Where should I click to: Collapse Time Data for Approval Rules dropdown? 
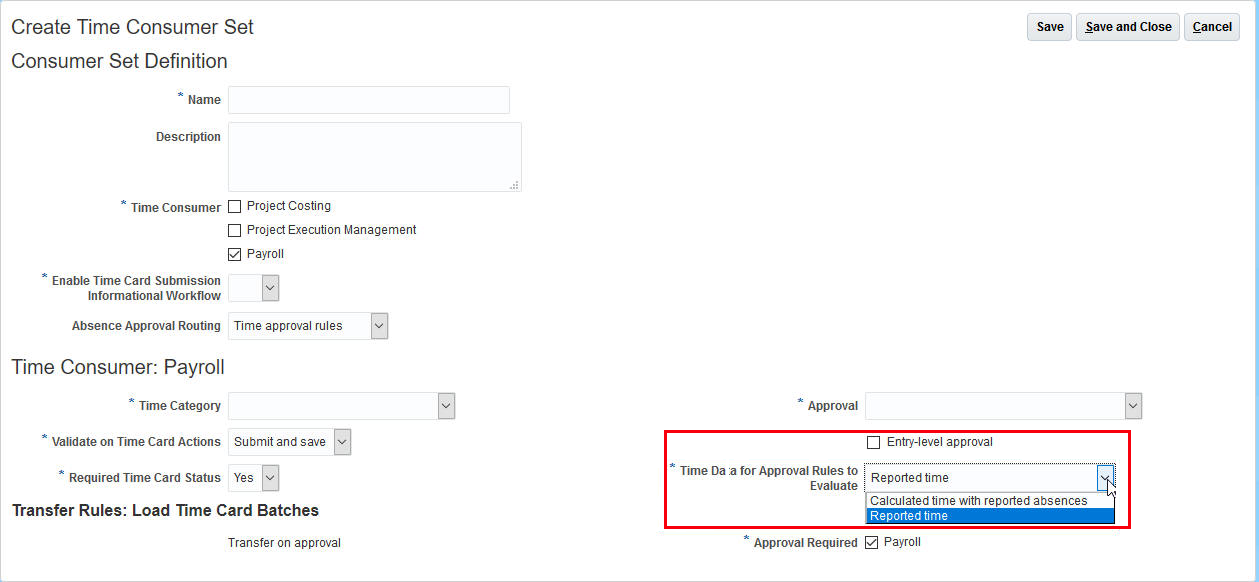[x=1104, y=478]
